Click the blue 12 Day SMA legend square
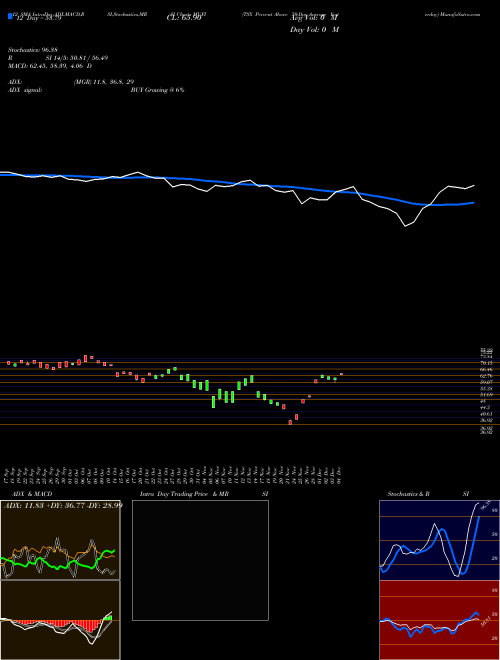Image resolution: width=500 pixels, height=660 pixels. coord(10,17)
